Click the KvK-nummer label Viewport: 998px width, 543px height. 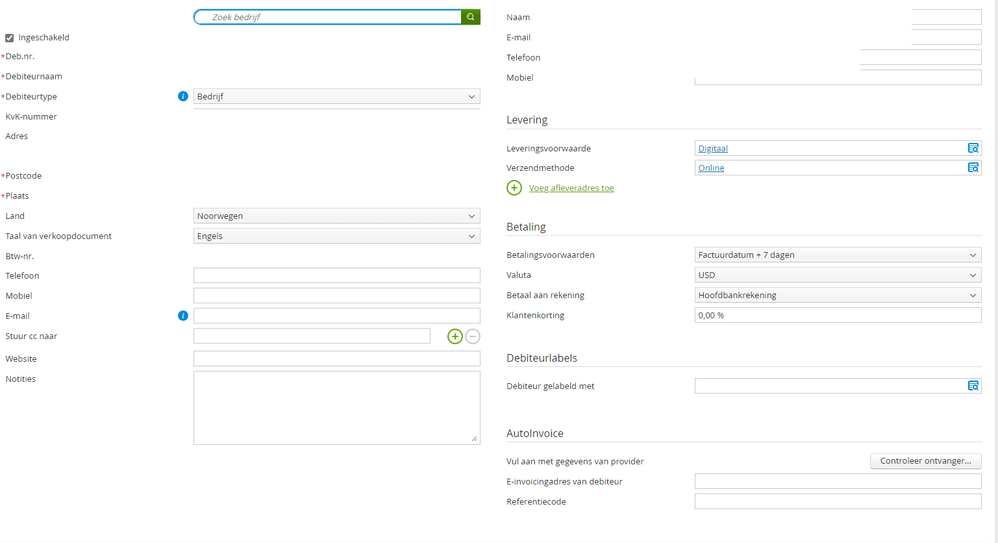tap(31, 116)
